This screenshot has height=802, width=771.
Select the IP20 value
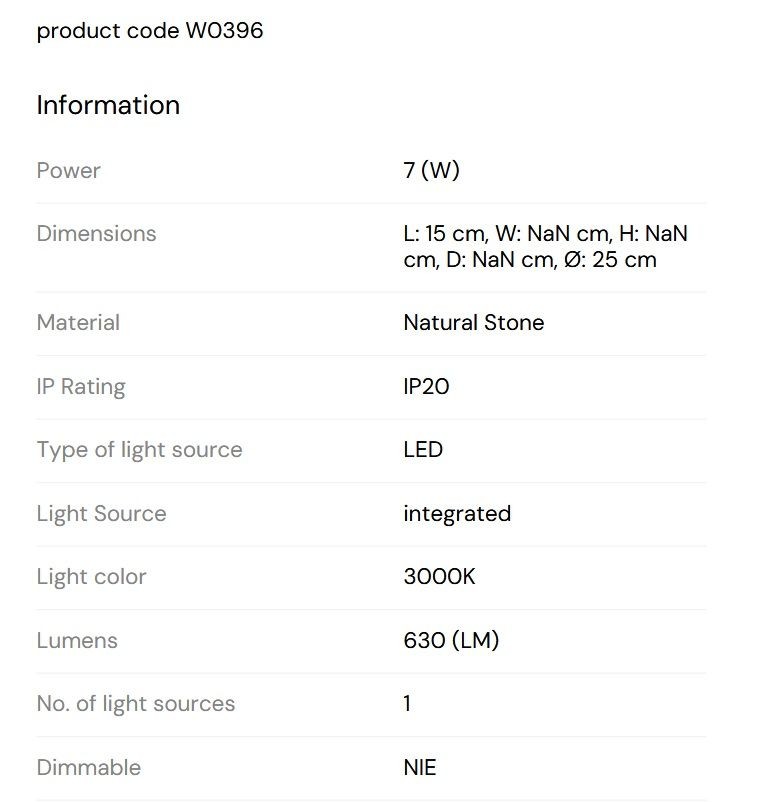[426, 387]
